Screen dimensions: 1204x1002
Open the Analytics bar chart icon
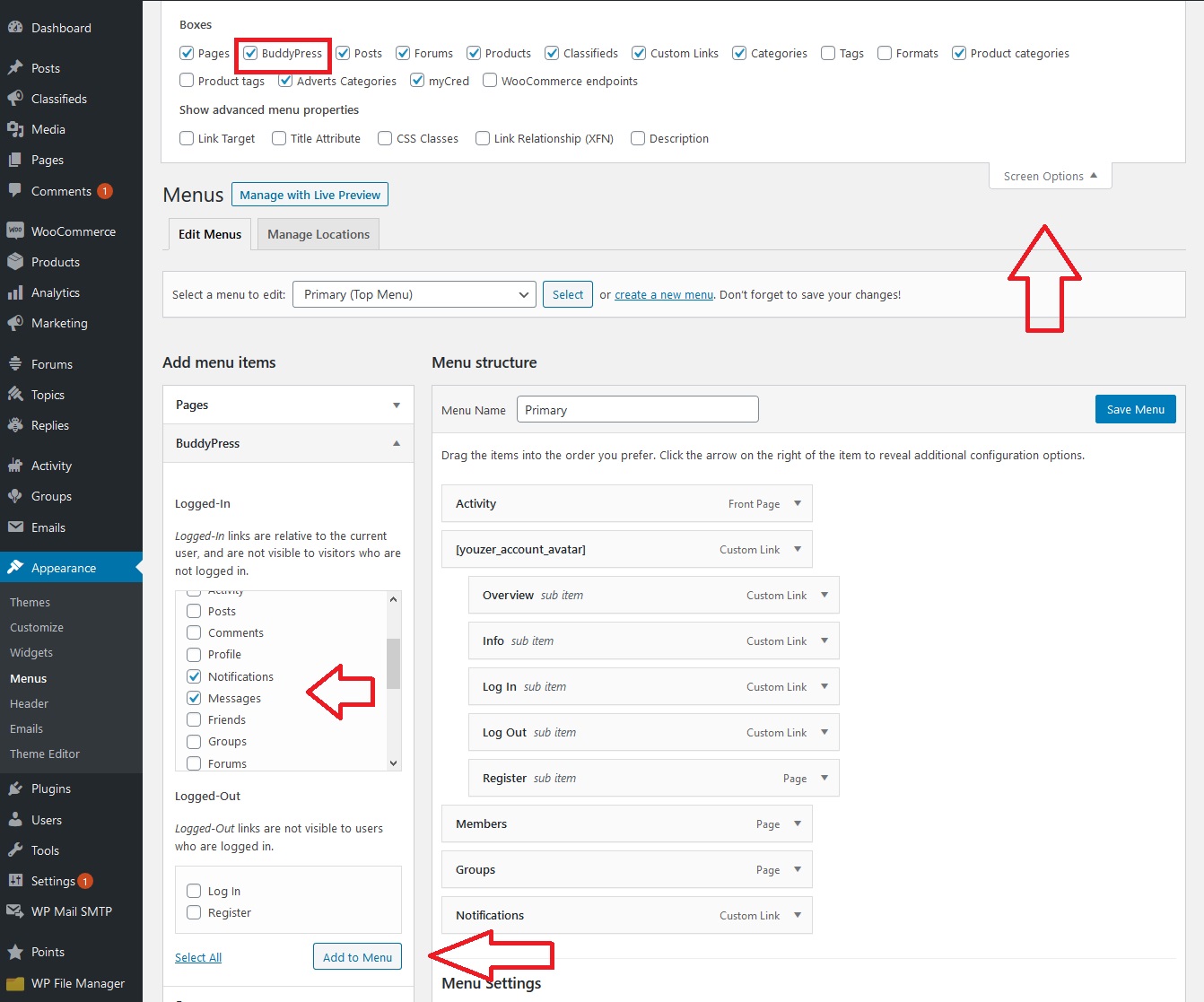[15, 292]
